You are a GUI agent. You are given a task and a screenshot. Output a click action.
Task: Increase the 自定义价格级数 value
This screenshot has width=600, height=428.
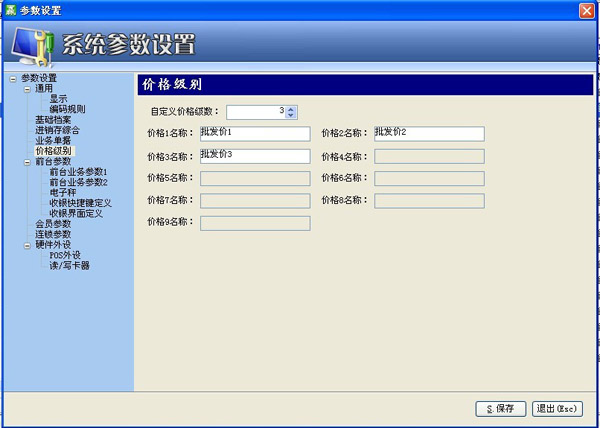[291, 108]
